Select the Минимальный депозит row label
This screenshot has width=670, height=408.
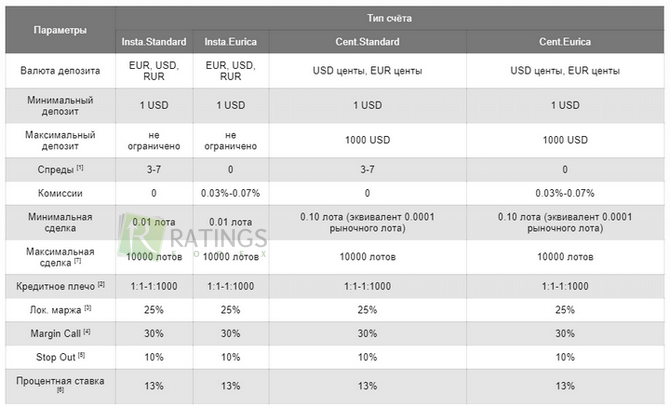tap(60, 105)
